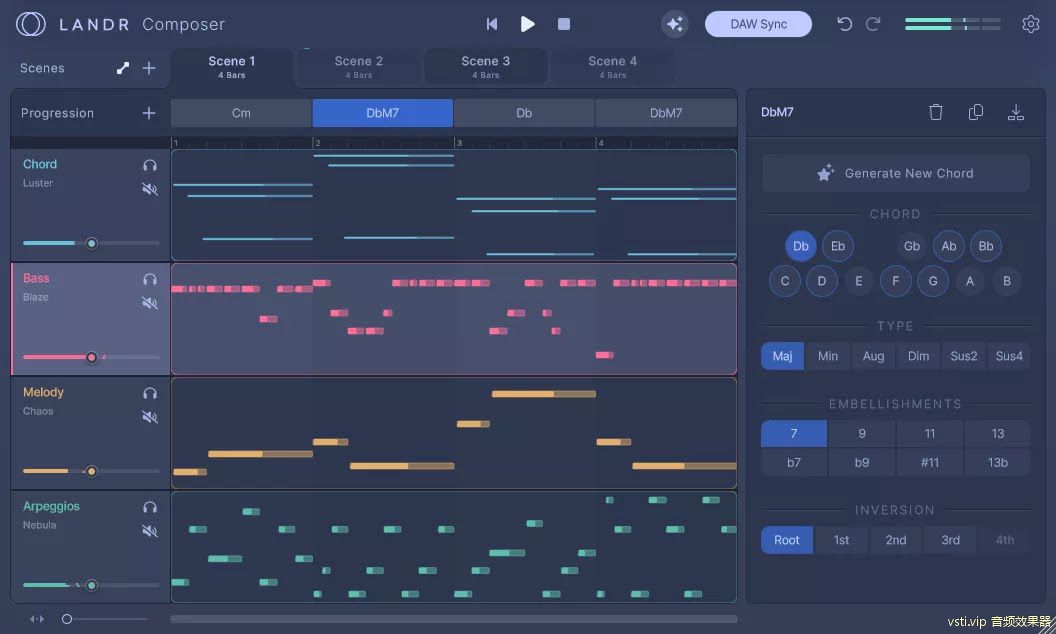
Task: Choose Ab as chord root note
Action: 949,246
